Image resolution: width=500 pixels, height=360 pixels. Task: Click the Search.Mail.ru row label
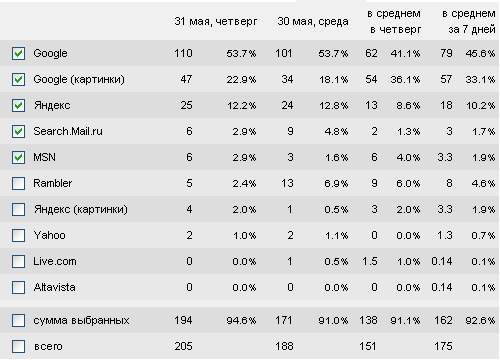pyautogui.click(x=68, y=131)
